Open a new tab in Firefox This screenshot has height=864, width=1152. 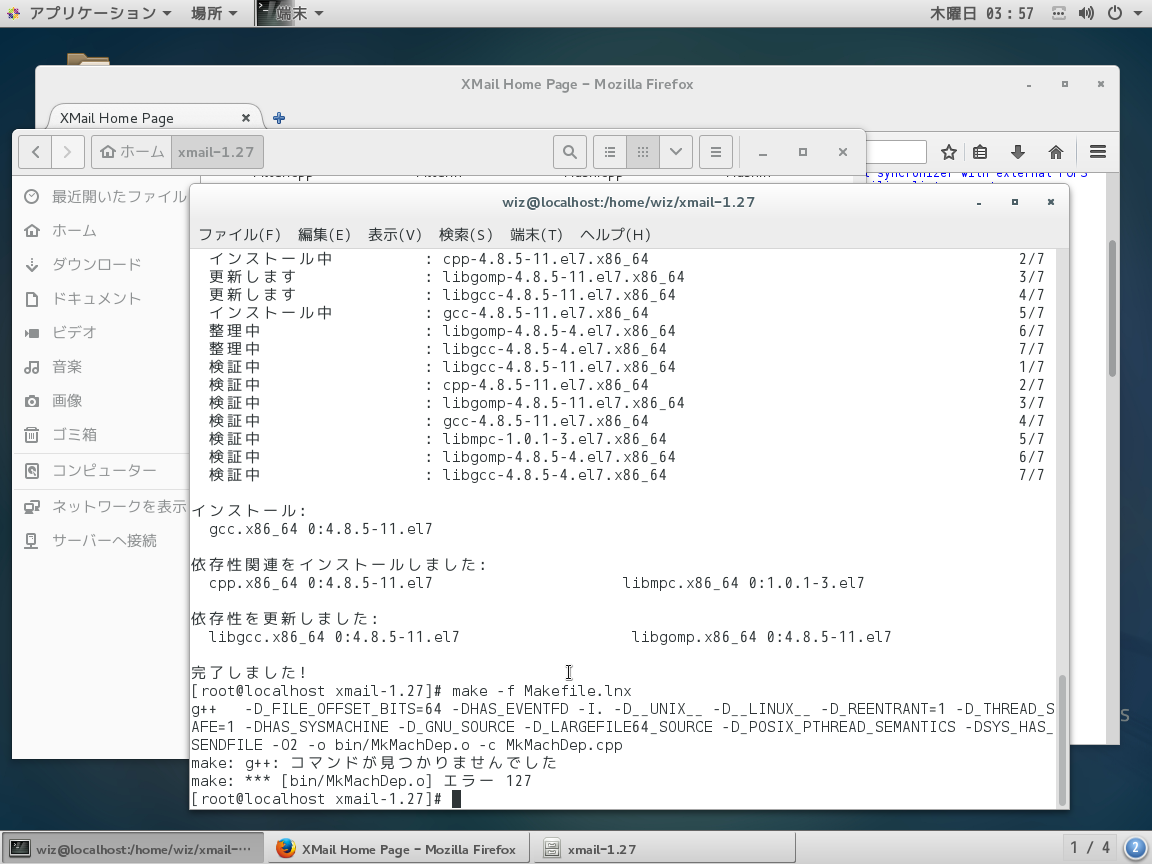(x=279, y=118)
